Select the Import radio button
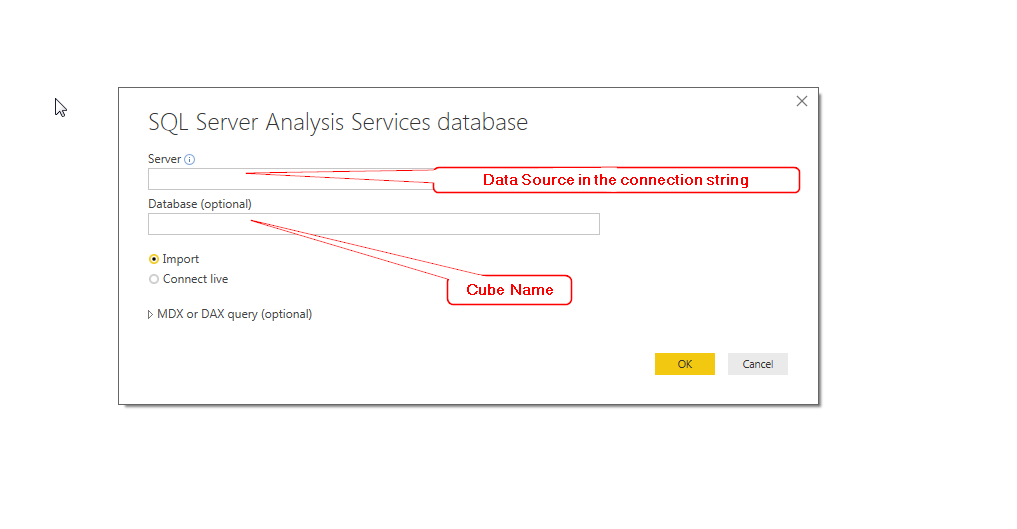 [154, 259]
